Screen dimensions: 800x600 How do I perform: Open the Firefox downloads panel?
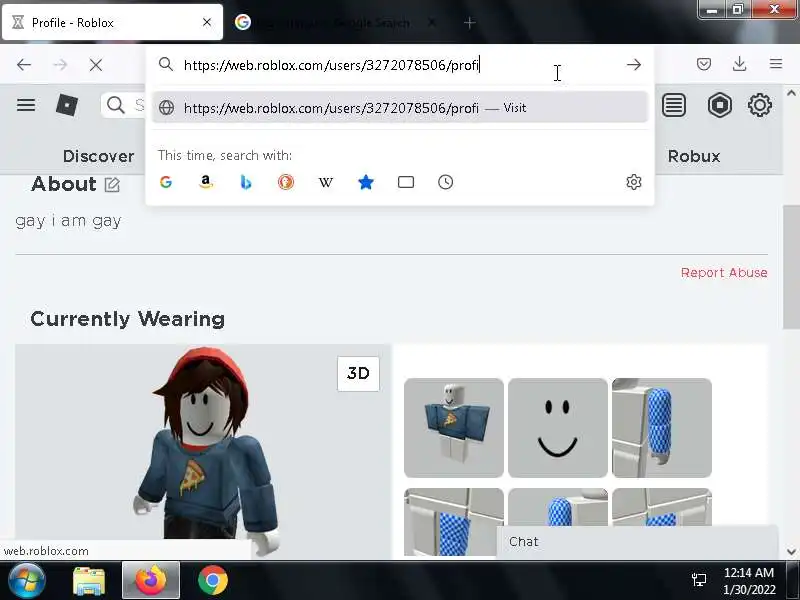(739, 64)
